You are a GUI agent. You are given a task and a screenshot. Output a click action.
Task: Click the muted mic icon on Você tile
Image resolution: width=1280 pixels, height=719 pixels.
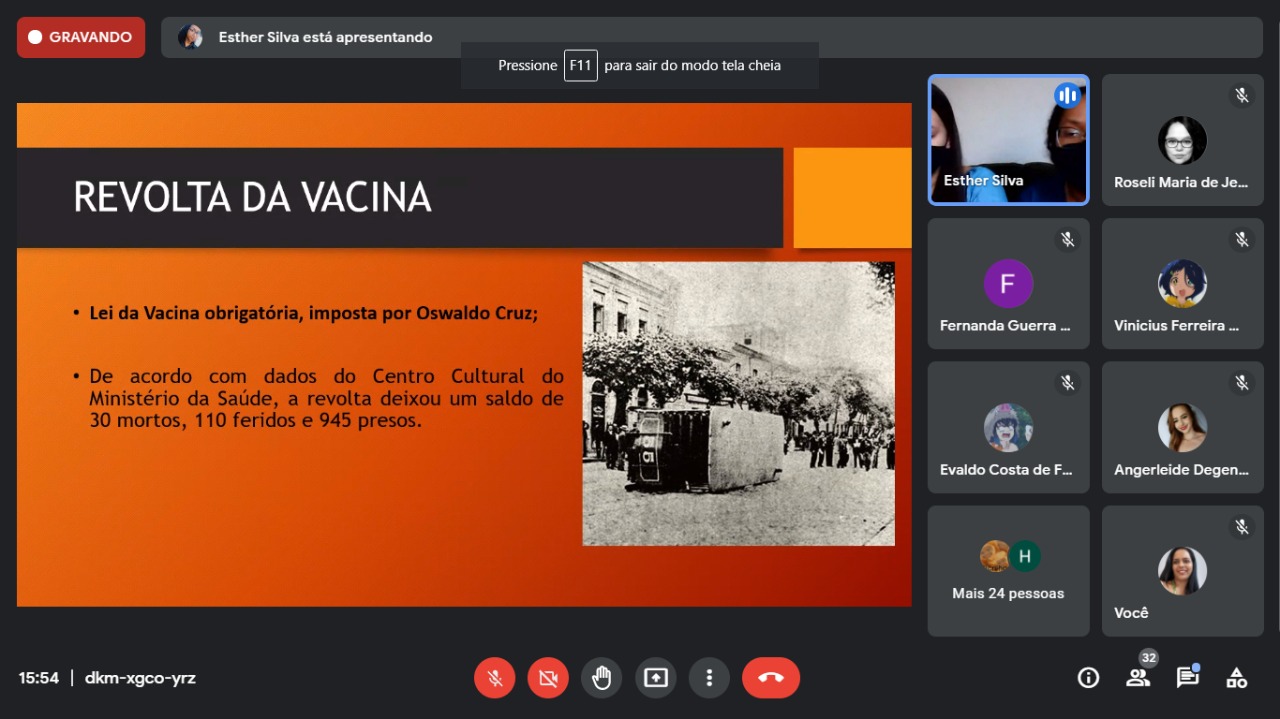(1242, 527)
